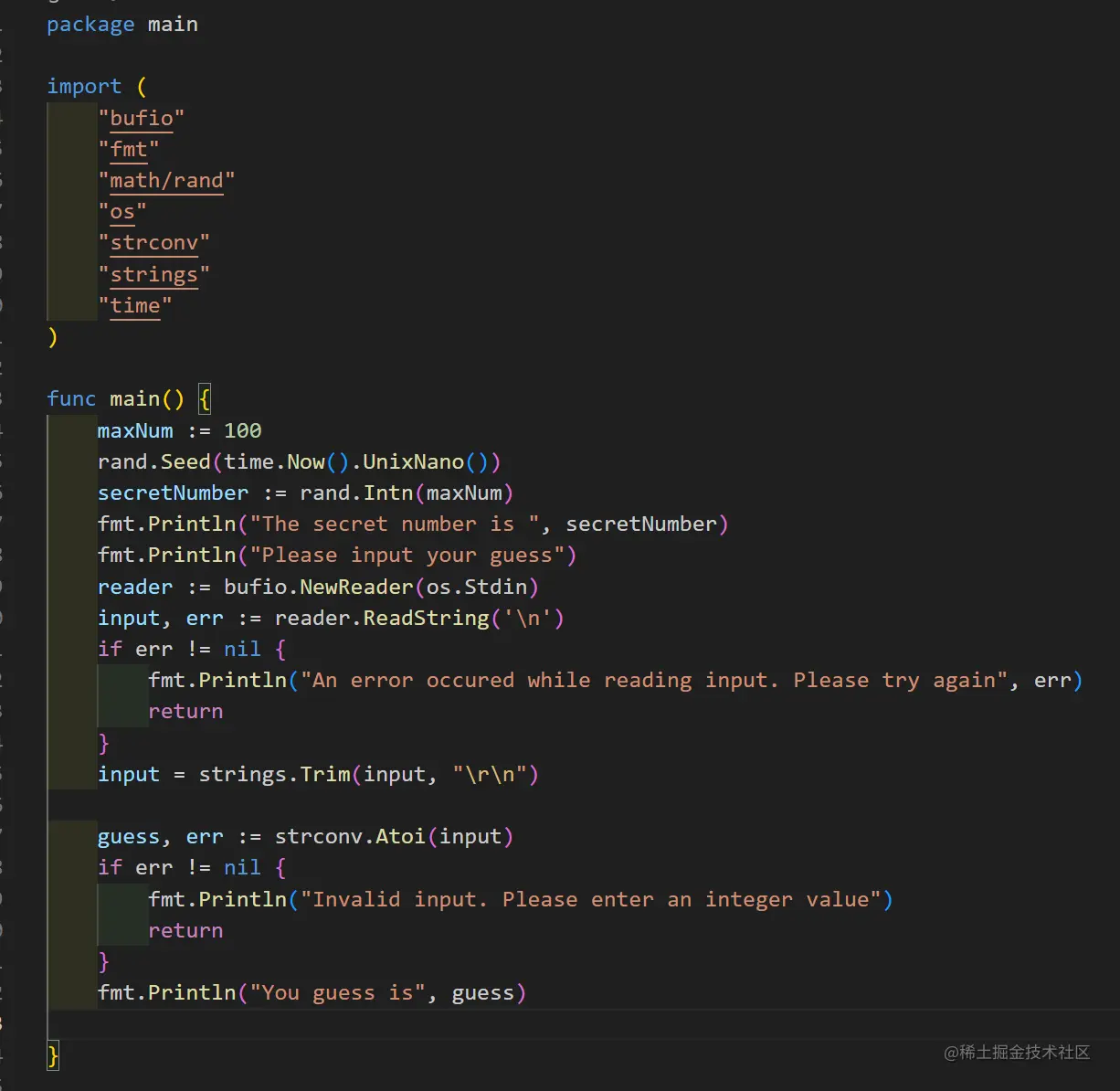Place cursor on func main() declaration
Viewport: 1120px width, 1091px height.
coord(129,399)
